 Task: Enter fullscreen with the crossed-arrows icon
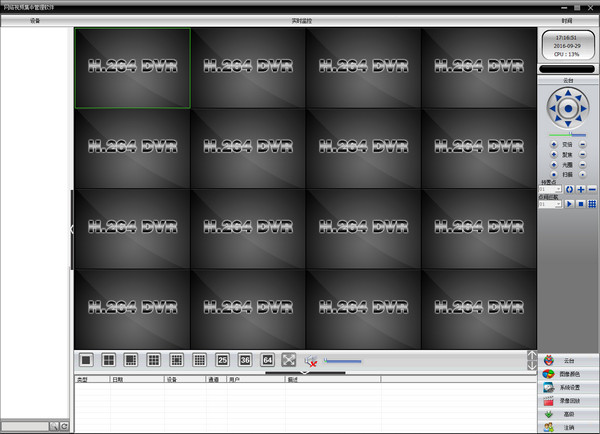289,360
